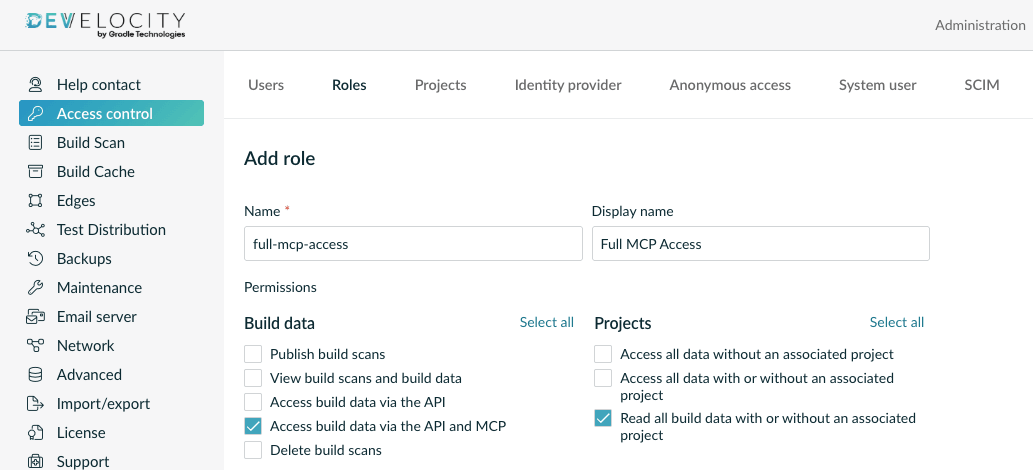Viewport: 1033px width, 470px height.
Task: Click the Backups history clock icon
Action: coord(35,258)
